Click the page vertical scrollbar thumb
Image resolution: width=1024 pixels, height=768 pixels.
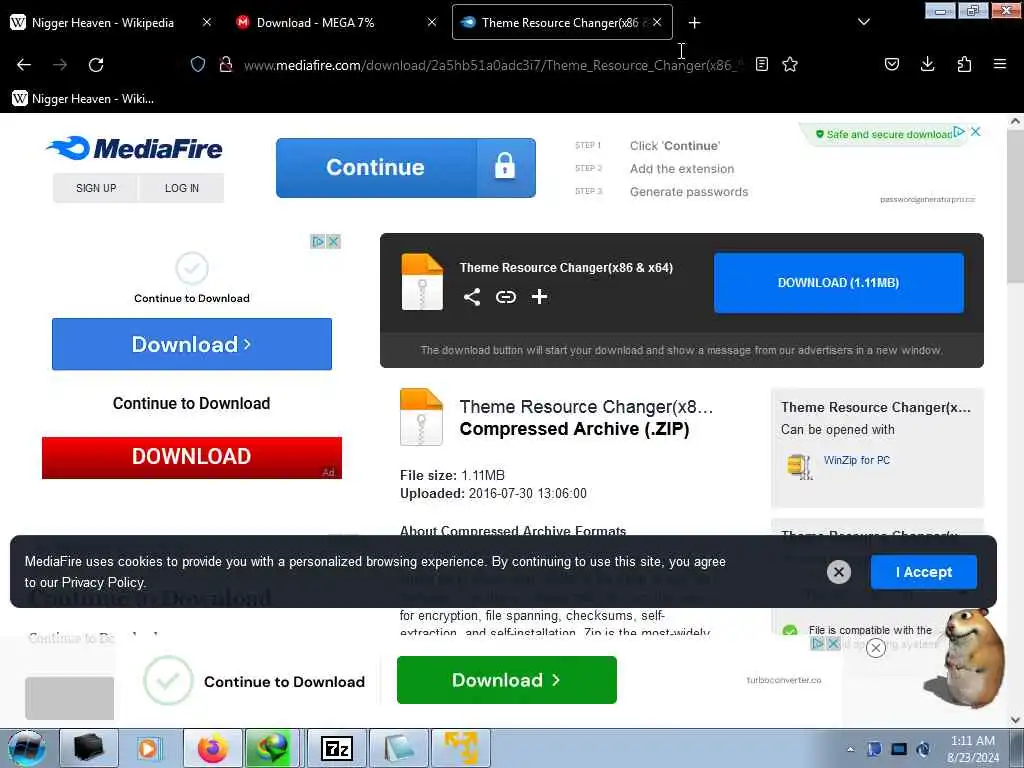pos(1015,206)
